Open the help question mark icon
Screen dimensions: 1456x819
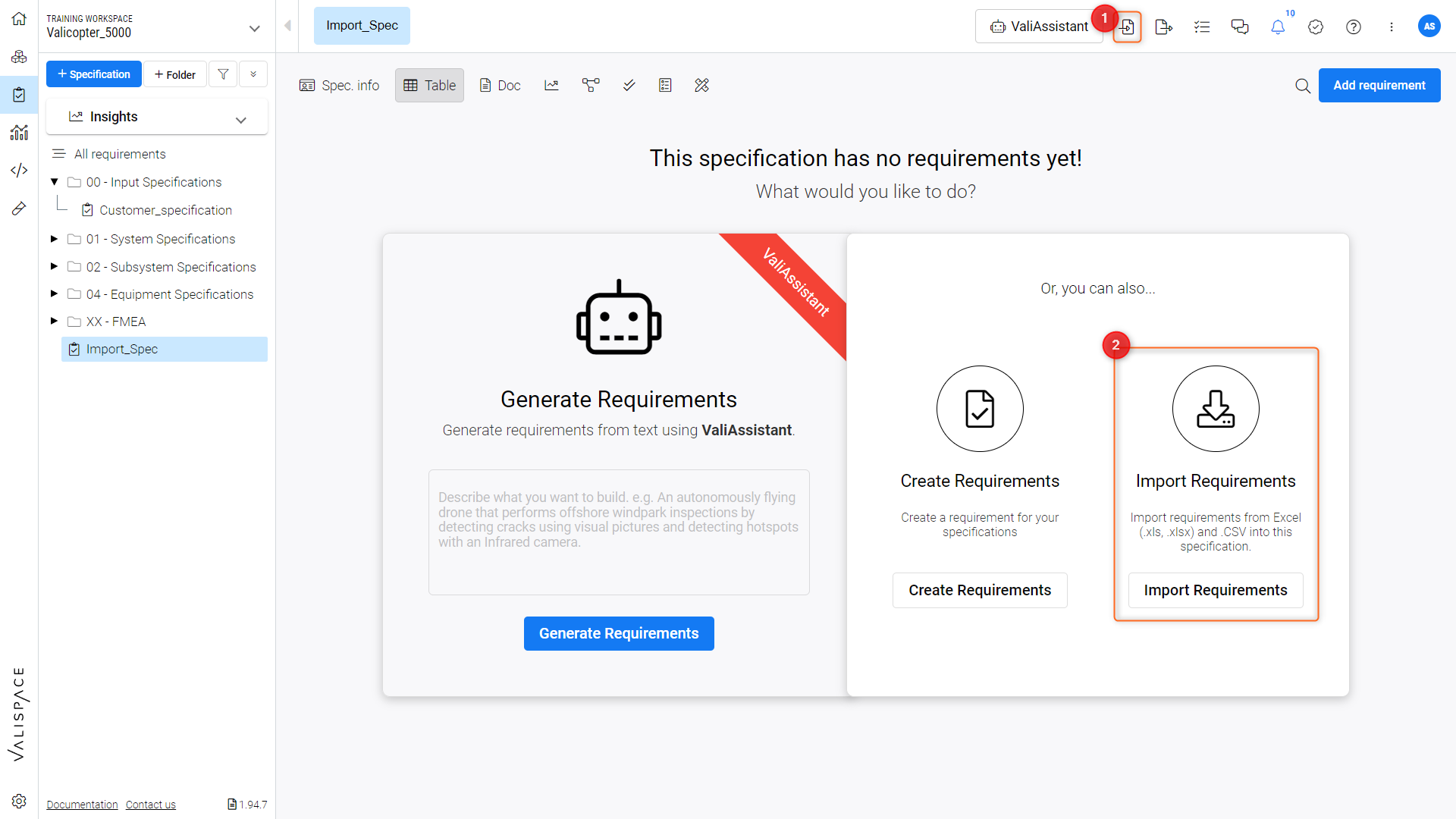(1354, 27)
